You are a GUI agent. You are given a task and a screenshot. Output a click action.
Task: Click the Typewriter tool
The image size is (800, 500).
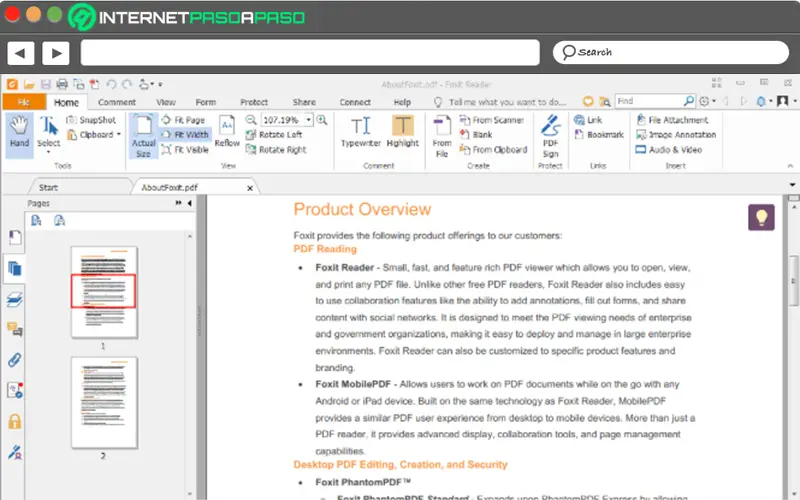[361, 131]
